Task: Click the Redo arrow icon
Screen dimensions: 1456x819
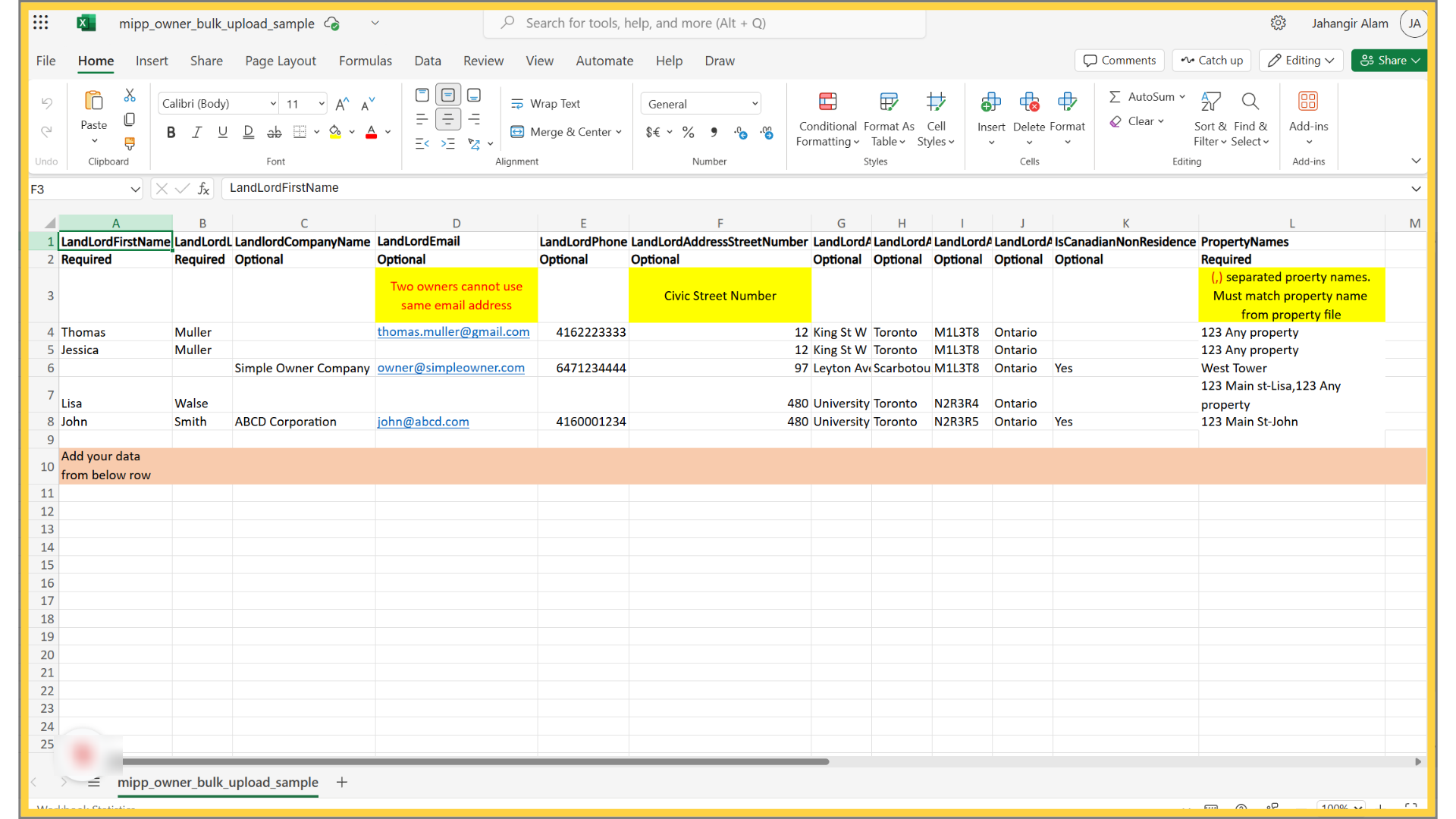Action: pos(47,131)
